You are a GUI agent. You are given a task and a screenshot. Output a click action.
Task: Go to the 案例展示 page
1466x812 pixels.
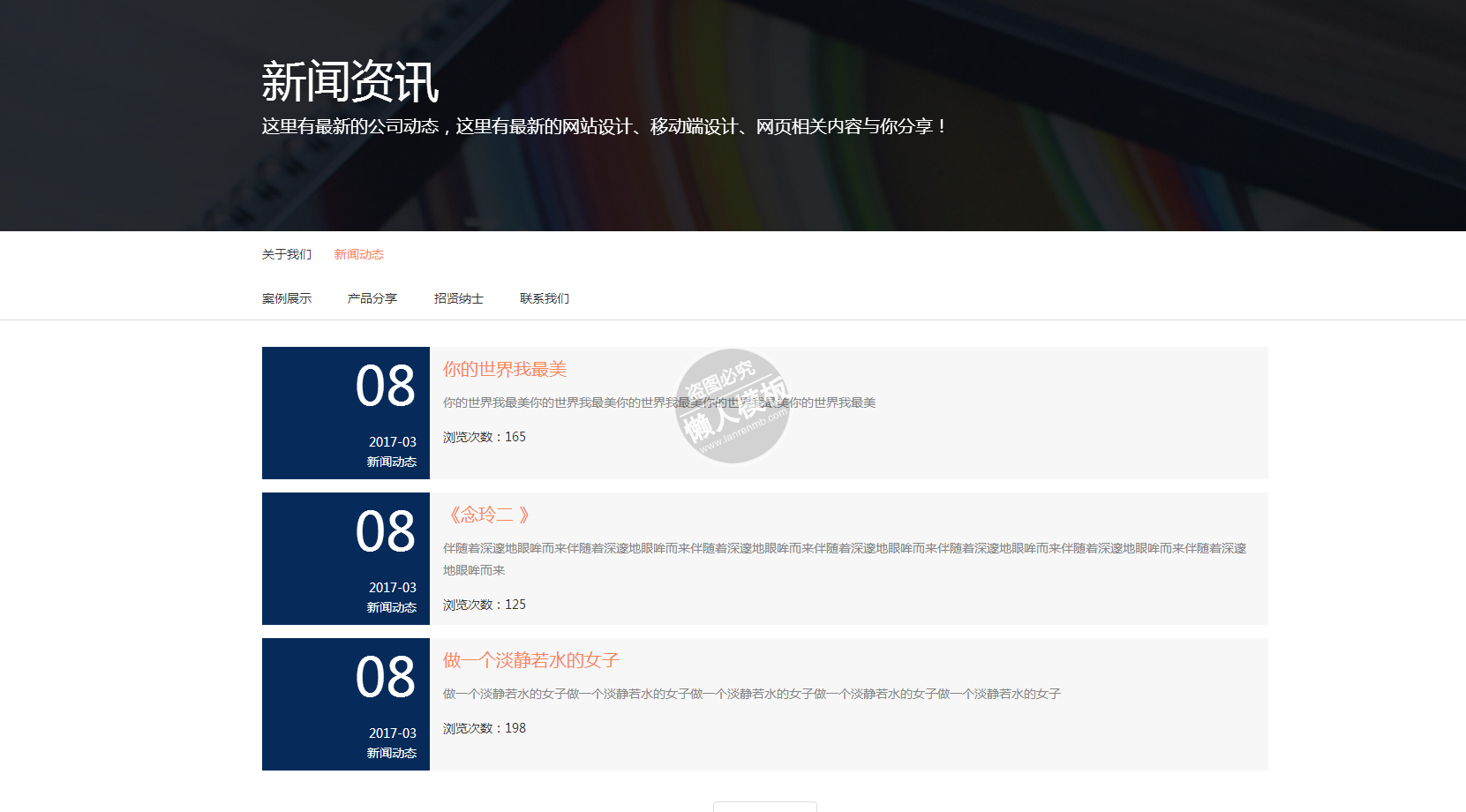coord(286,298)
